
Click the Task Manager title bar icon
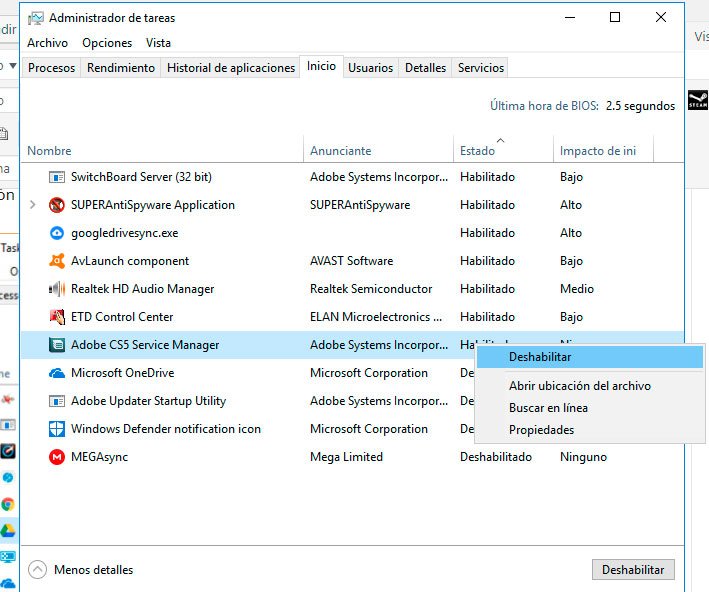pyautogui.click(x=36, y=18)
